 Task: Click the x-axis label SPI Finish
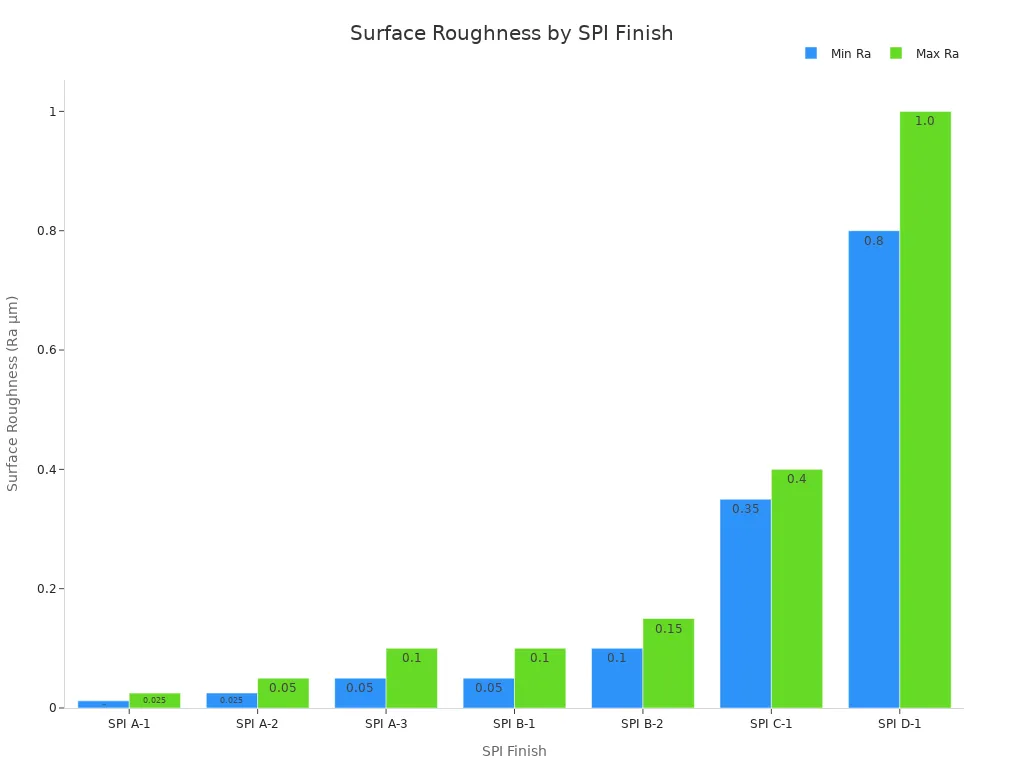tap(514, 751)
